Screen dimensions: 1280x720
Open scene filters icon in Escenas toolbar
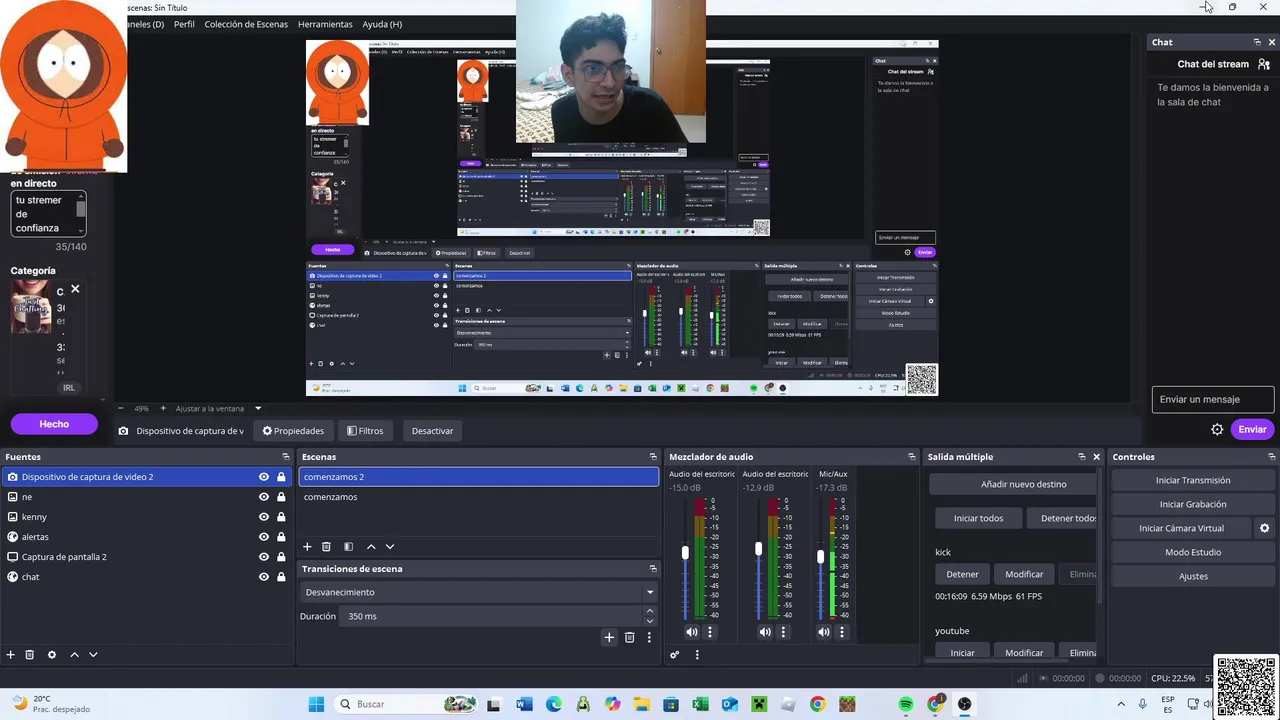click(348, 547)
